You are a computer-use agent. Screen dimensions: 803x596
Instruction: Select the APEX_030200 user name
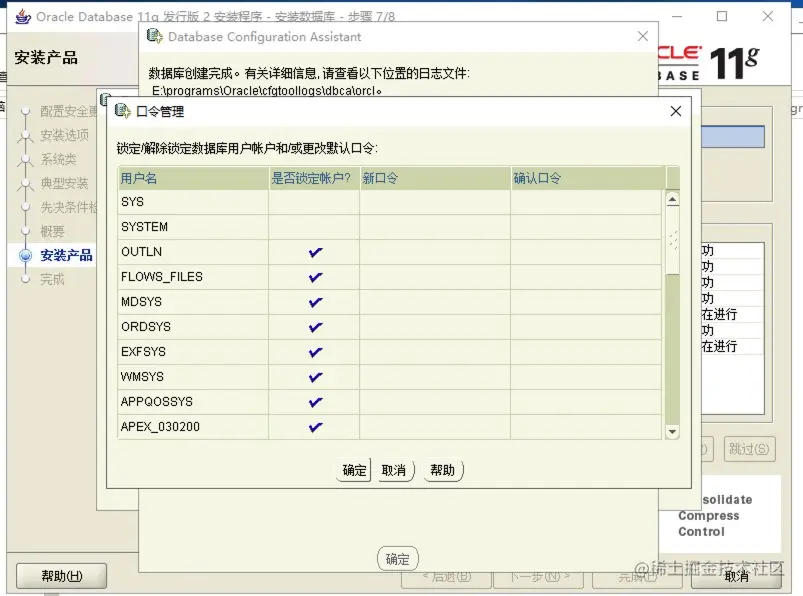pos(160,427)
